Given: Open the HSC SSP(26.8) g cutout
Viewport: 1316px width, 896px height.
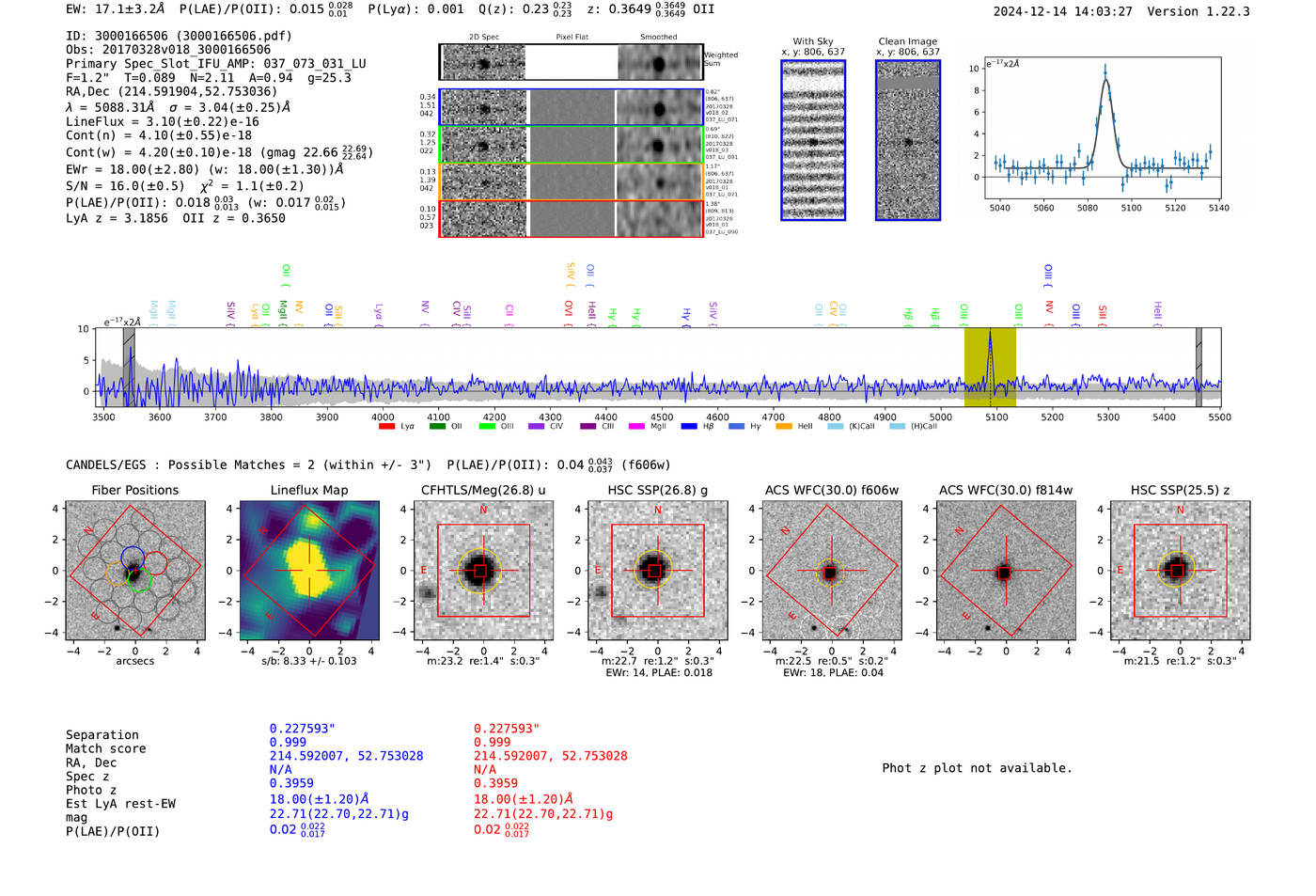Looking at the screenshot, I should coord(657,571).
